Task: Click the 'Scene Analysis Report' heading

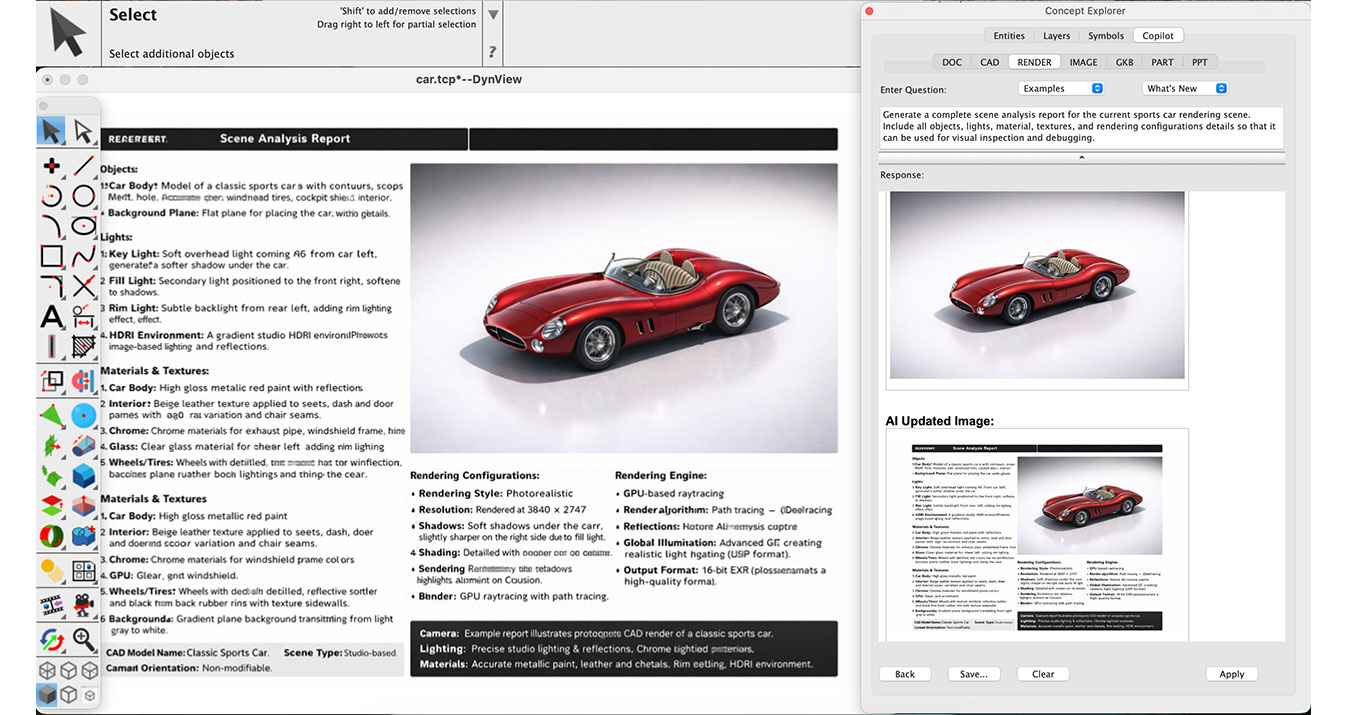Action: pyautogui.click(x=285, y=139)
